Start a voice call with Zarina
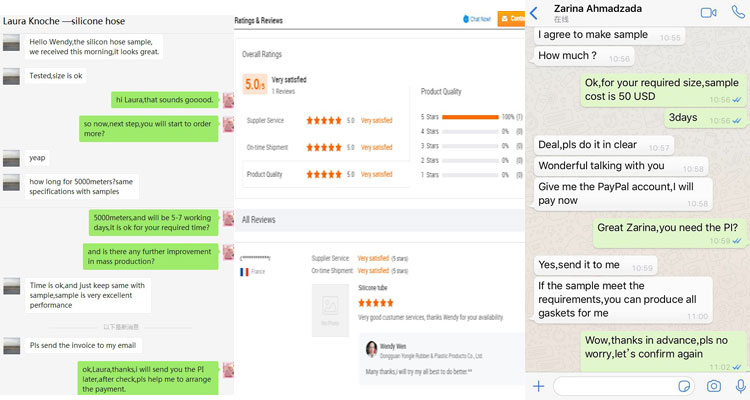The height and width of the screenshot is (400, 750). point(738,12)
